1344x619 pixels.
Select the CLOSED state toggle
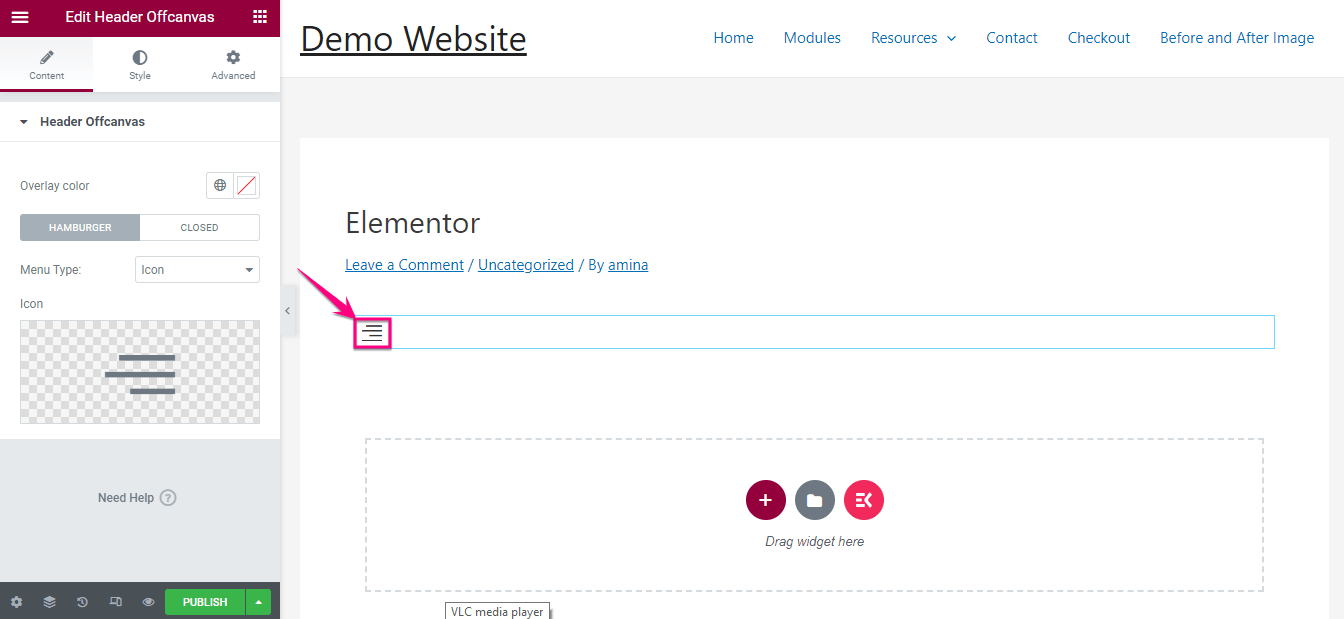[x=199, y=227]
